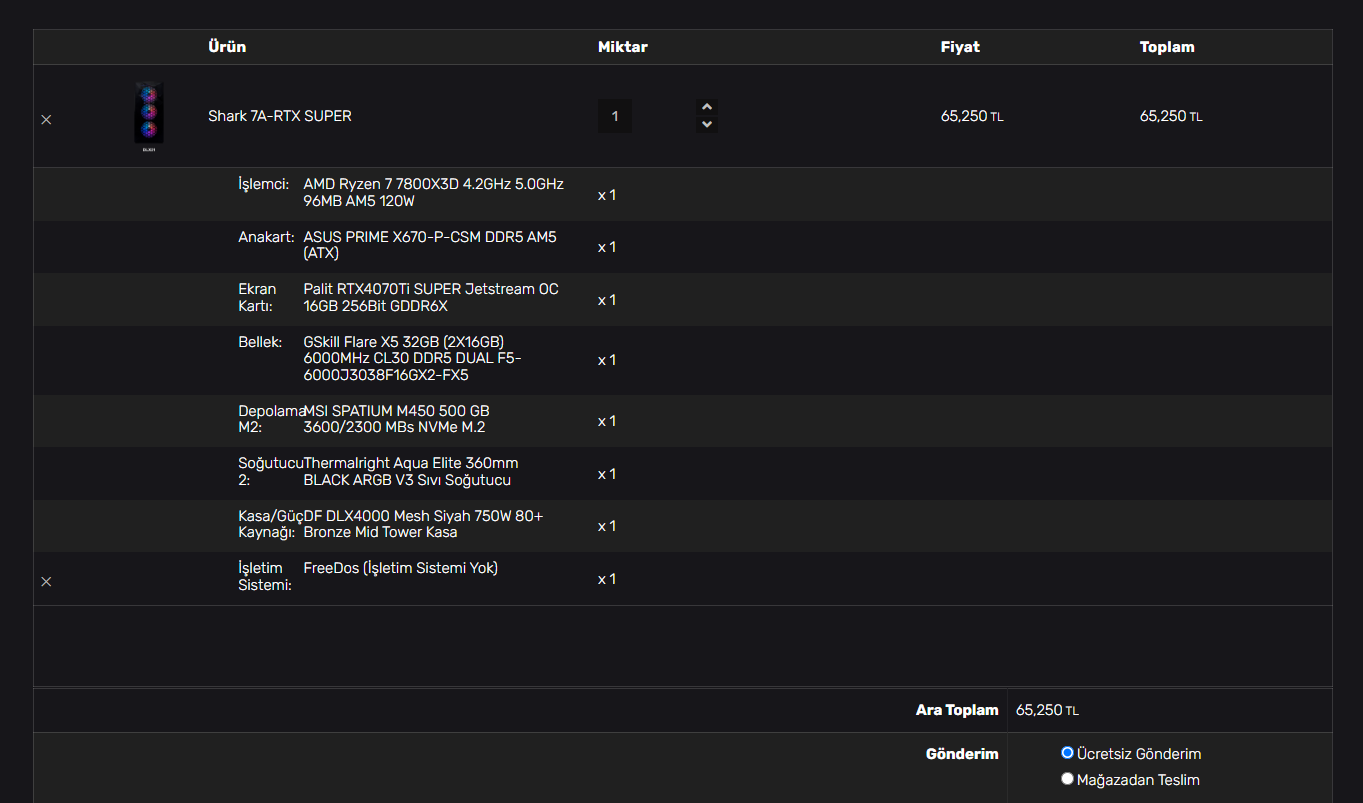Remove the FreeDos operating system item
This screenshot has height=803, width=1363.
click(x=46, y=581)
